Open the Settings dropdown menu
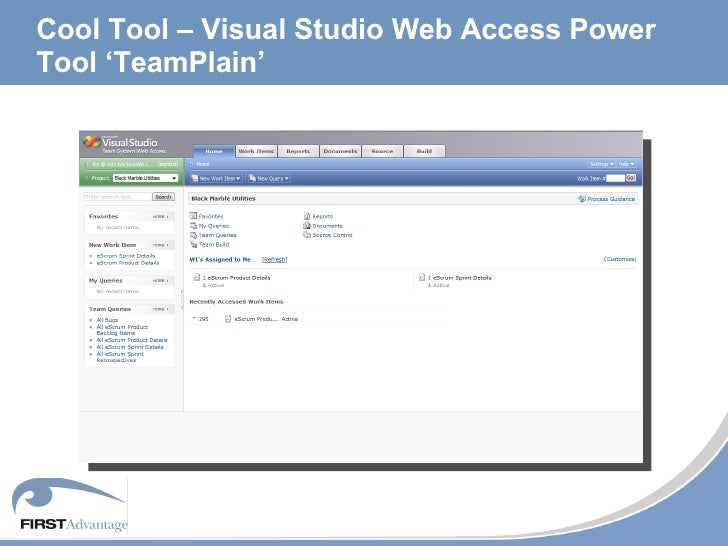The height and width of the screenshot is (546, 728). pos(601,164)
